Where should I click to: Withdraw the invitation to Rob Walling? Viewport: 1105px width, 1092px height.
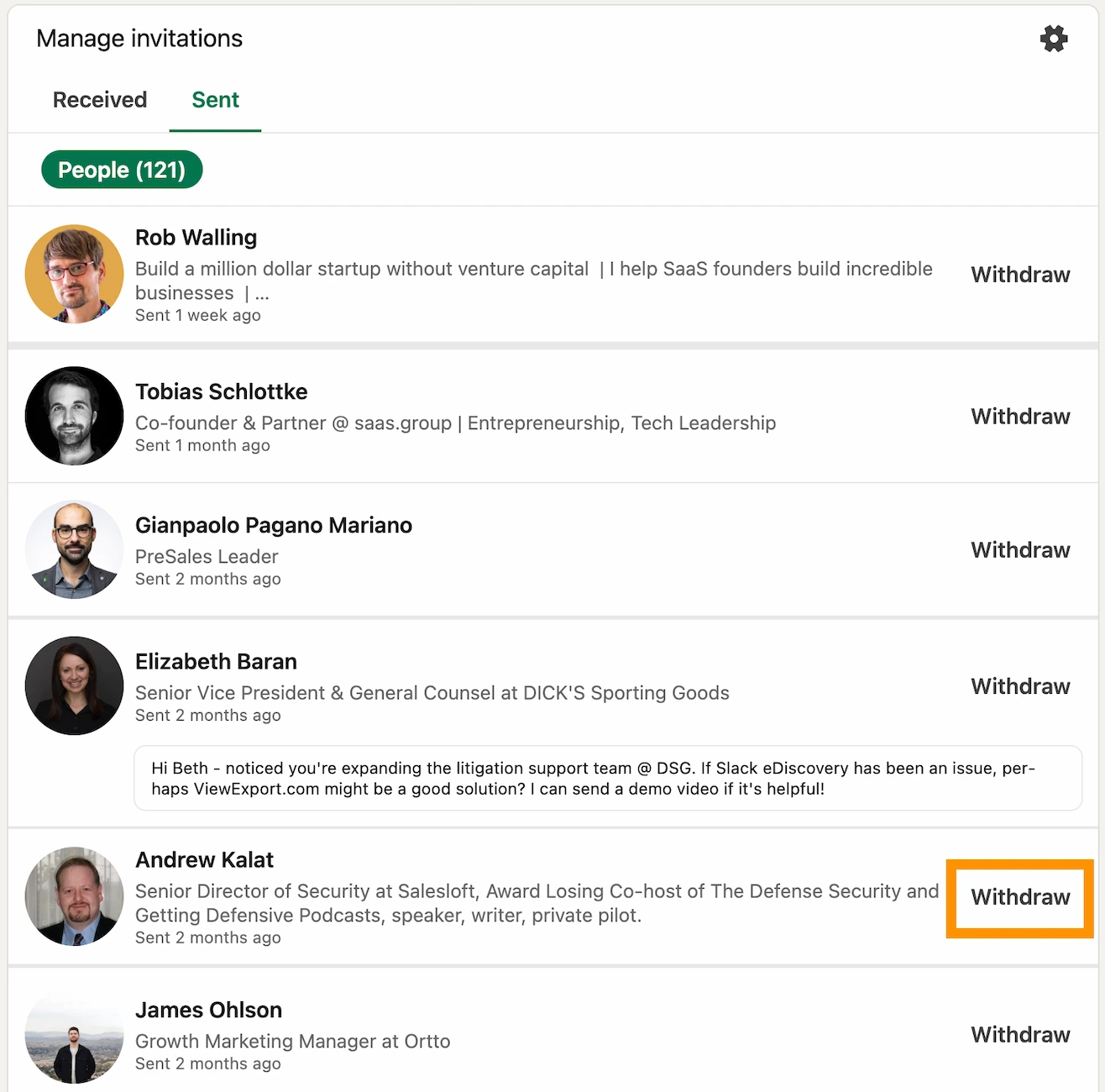click(1019, 274)
